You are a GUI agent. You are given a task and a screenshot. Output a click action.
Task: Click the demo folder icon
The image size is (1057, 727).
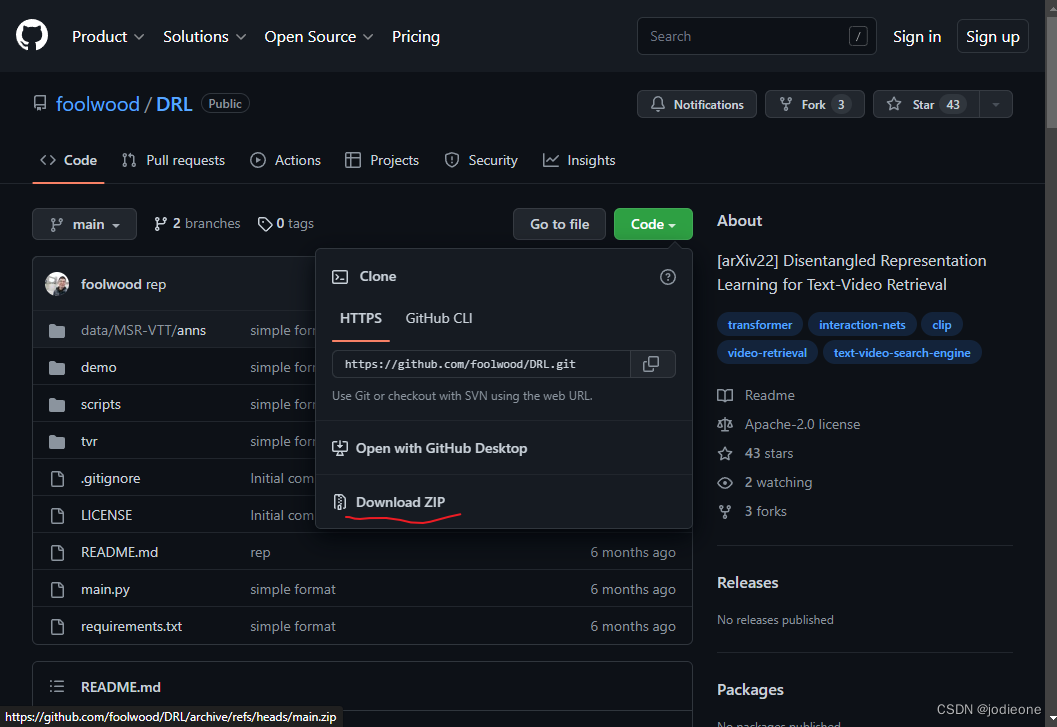tap(57, 368)
